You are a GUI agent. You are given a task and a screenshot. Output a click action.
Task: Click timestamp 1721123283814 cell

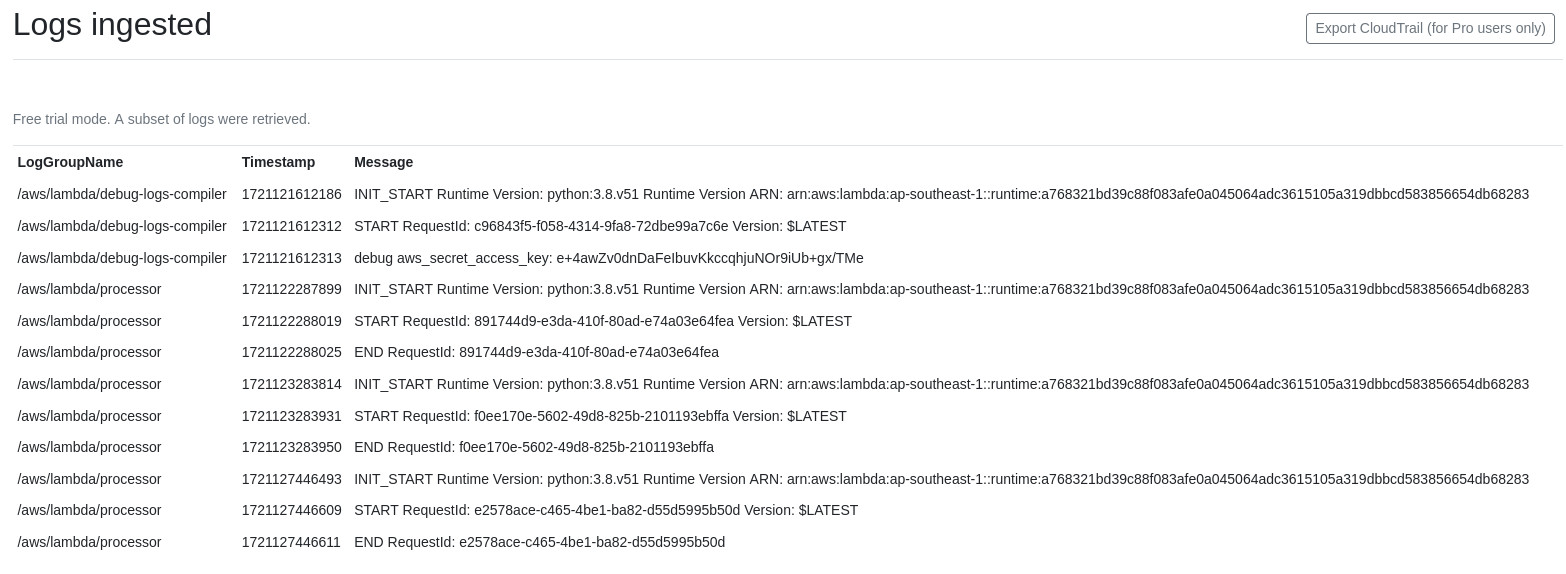point(291,384)
